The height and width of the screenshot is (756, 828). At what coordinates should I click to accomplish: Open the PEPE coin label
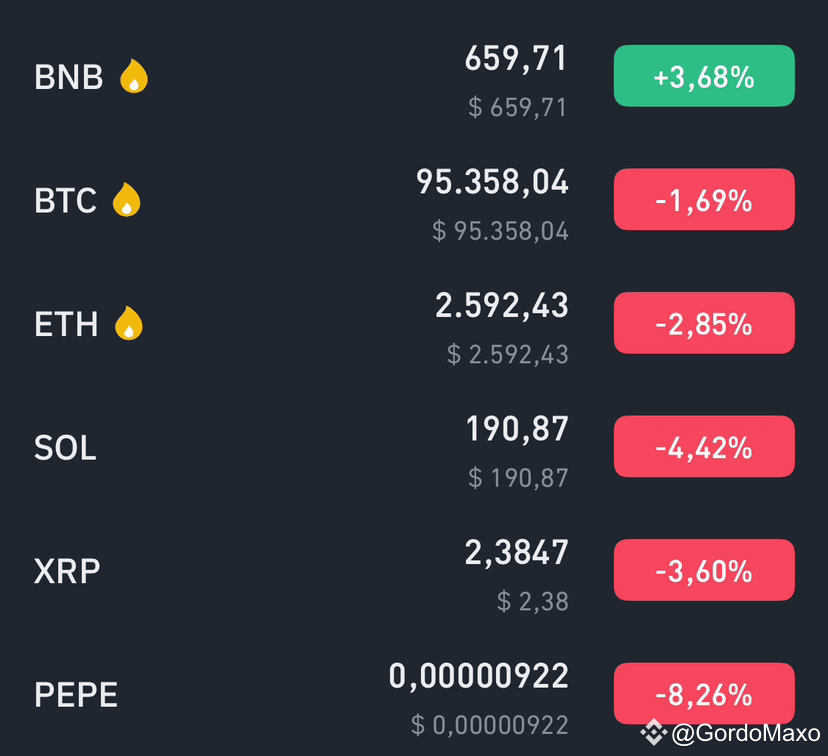click(x=76, y=695)
